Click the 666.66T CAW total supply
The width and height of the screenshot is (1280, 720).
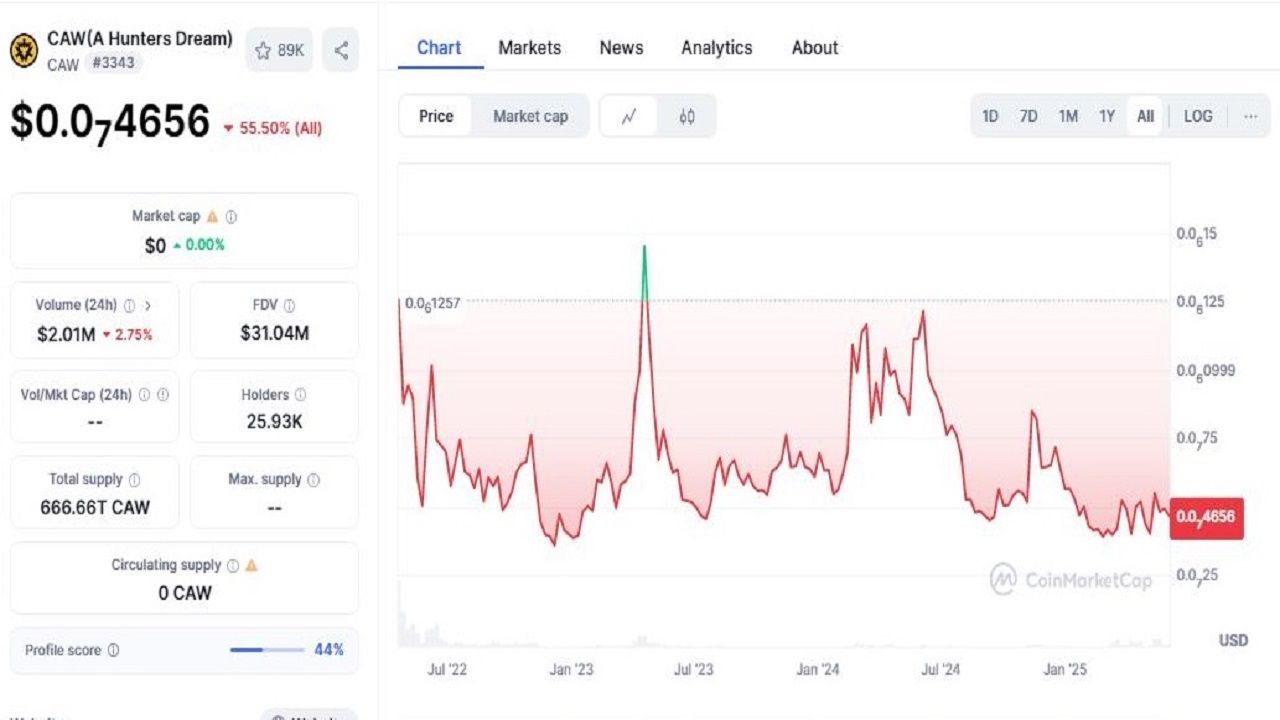coord(95,508)
